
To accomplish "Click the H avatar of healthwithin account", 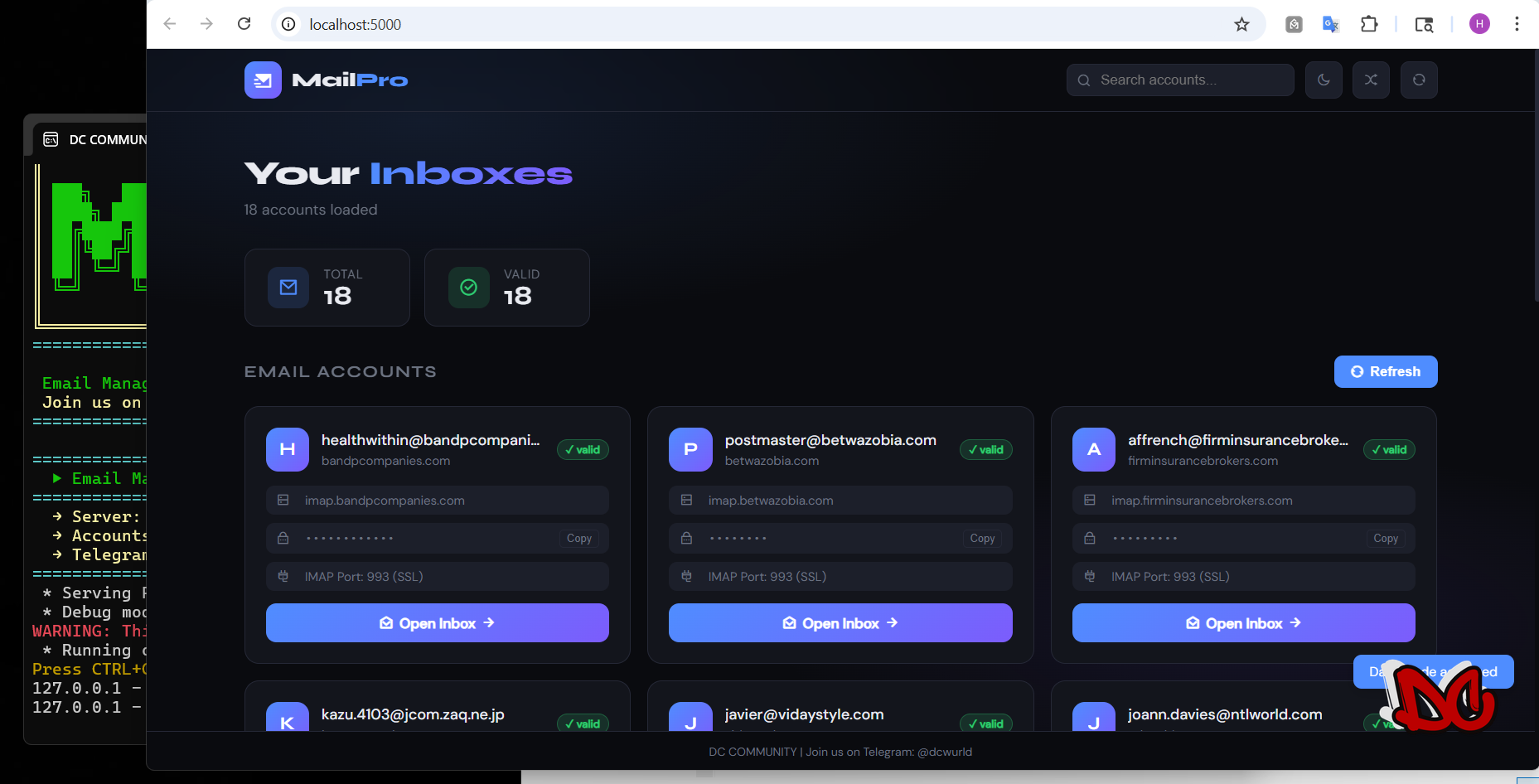I will click(288, 449).
